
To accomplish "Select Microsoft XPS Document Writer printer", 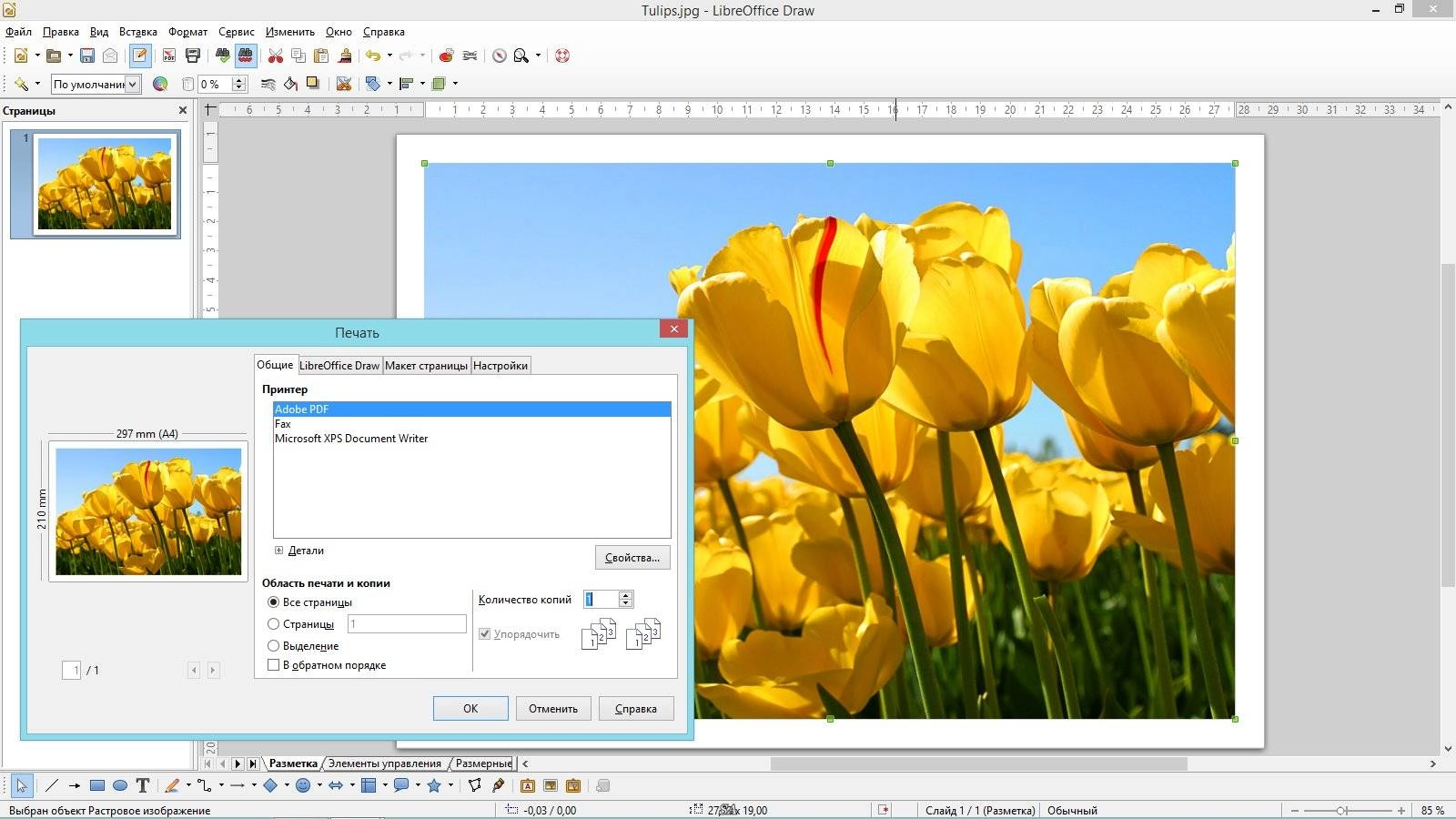I will coord(472,439).
